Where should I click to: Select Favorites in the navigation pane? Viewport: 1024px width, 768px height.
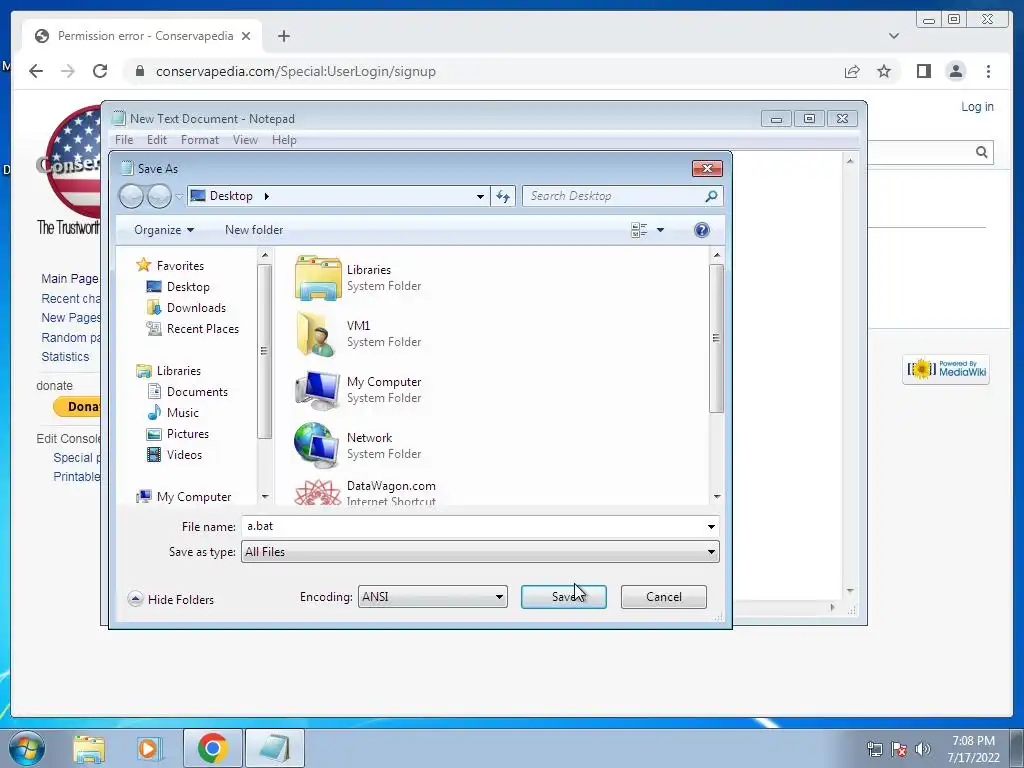pos(170,266)
